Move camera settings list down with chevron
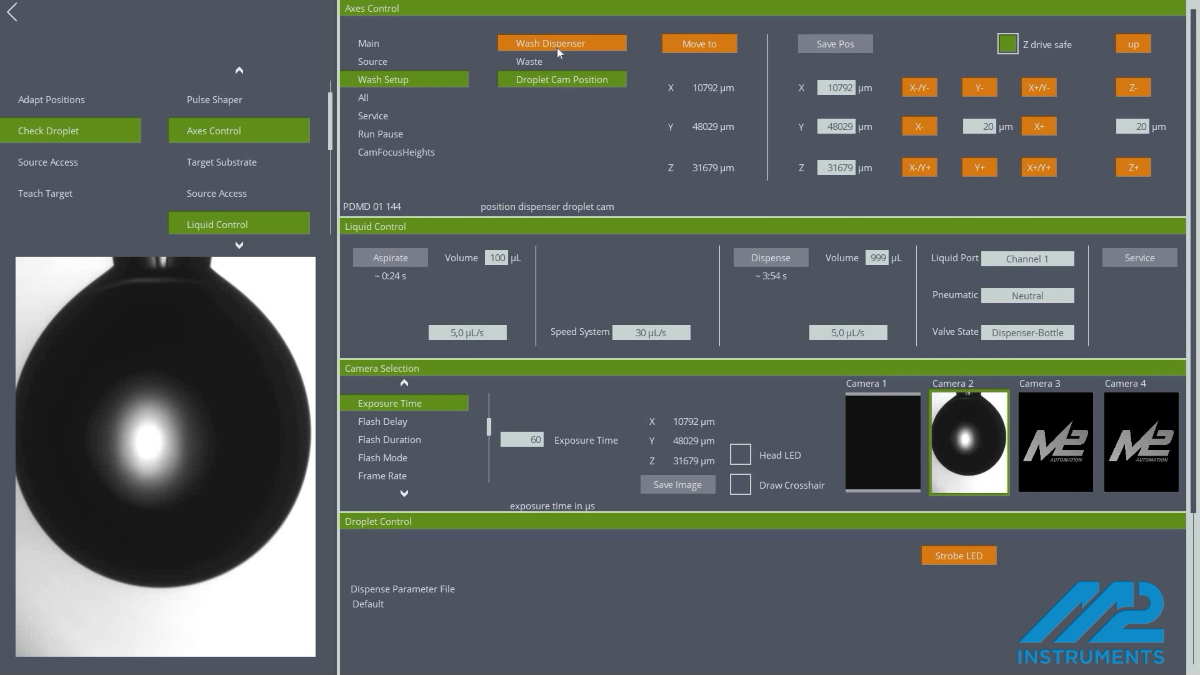The height and width of the screenshot is (675, 1200). 404,493
